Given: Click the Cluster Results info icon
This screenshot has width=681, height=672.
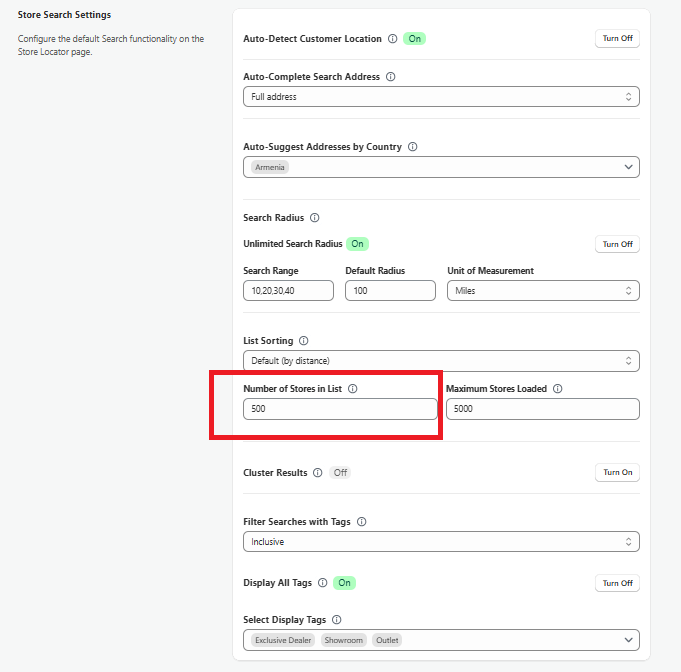Looking at the screenshot, I should [318, 473].
